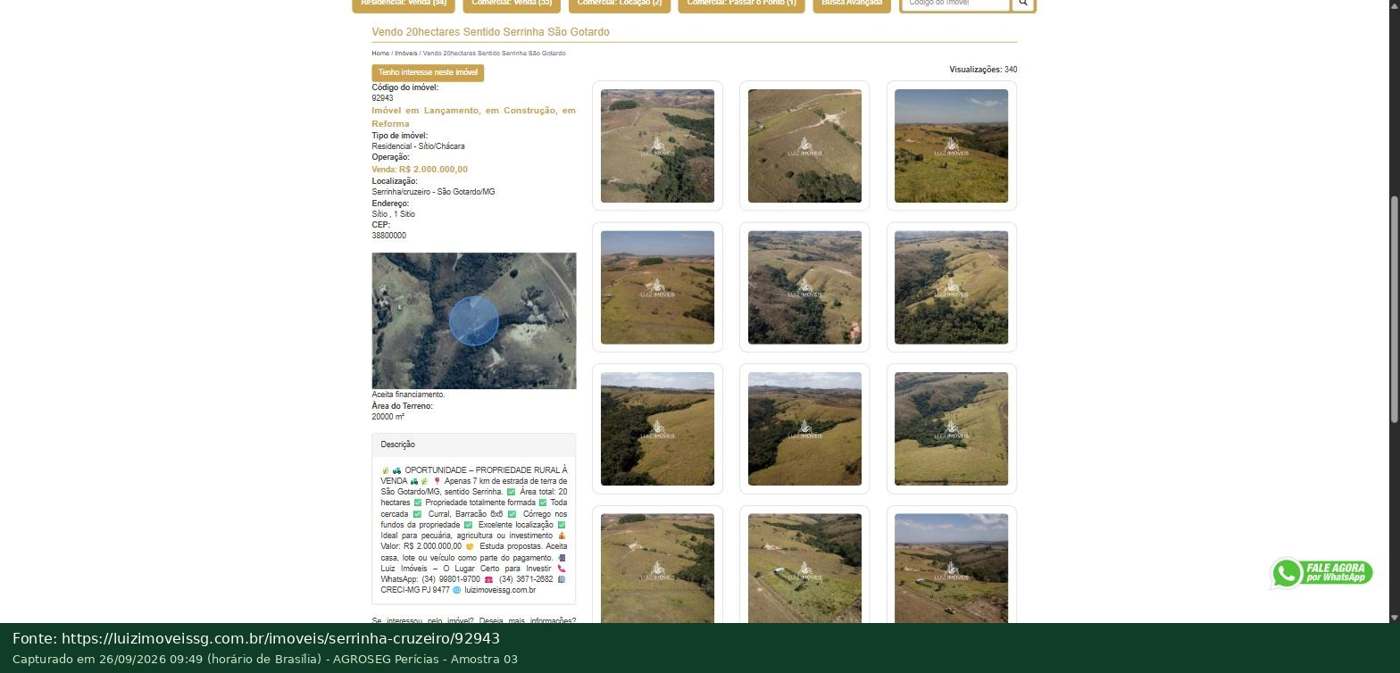Screen dimensions: 1400x673
Task: Open the first photo in the fourth gallery row
Action: click(657, 568)
